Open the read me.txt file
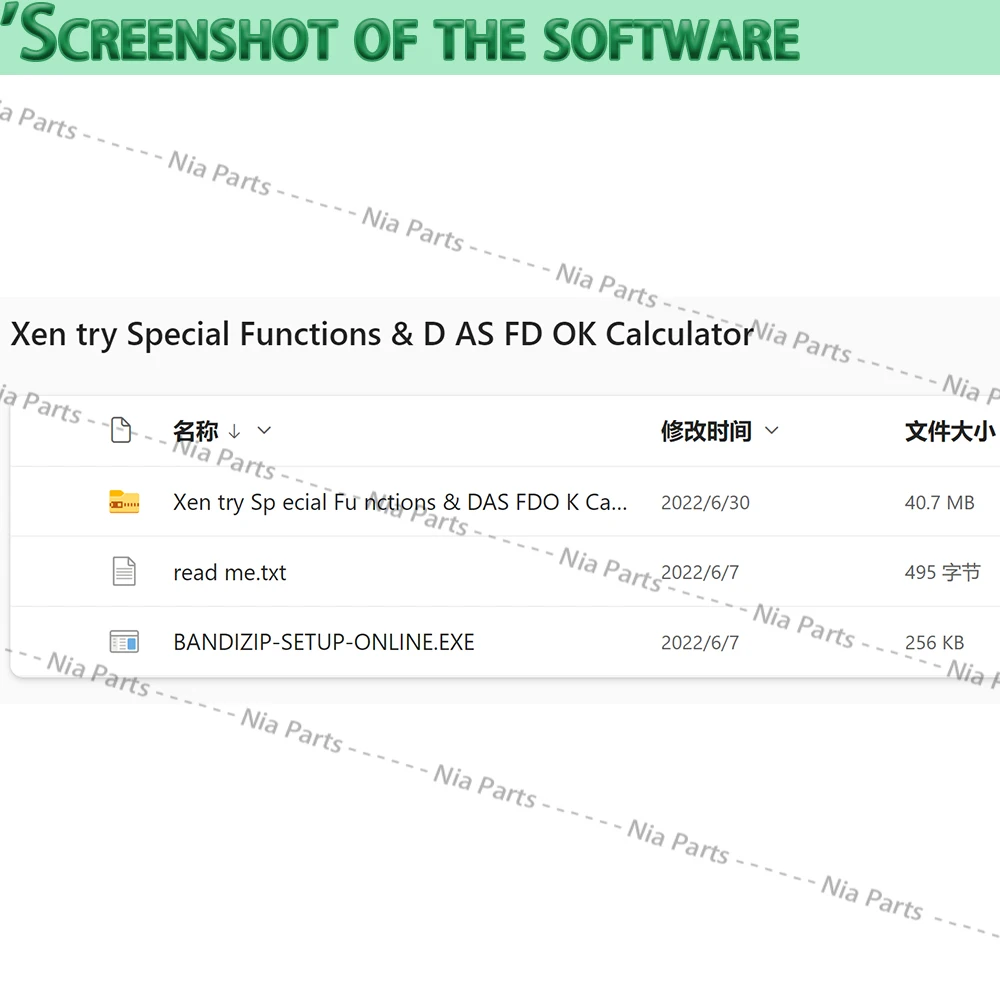1000x1000 pixels. [230, 572]
